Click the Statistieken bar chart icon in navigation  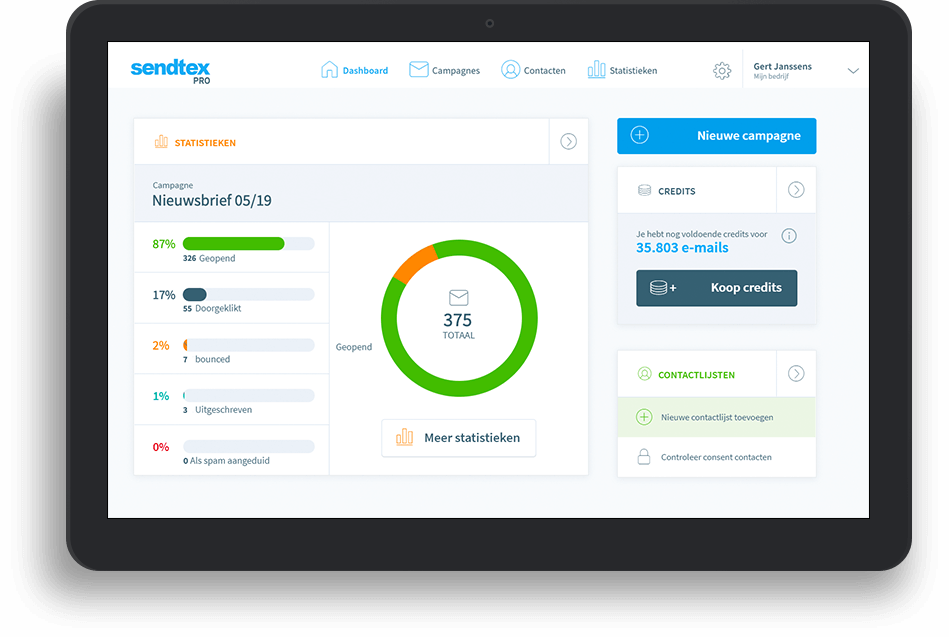coord(596,70)
